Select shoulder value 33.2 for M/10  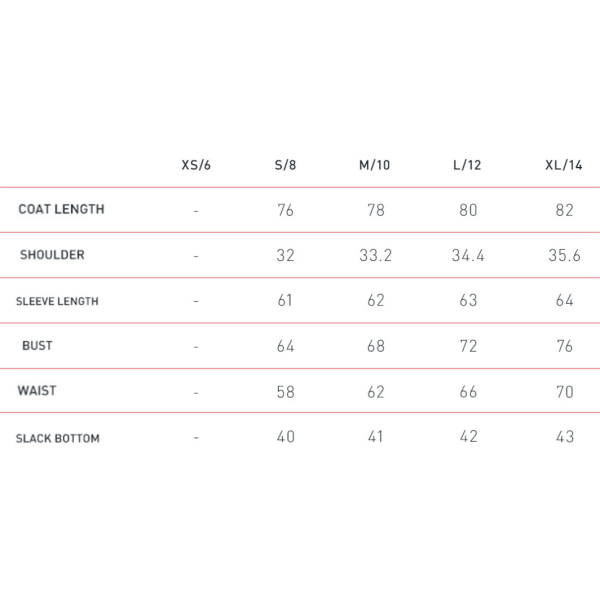pos(376,255)
